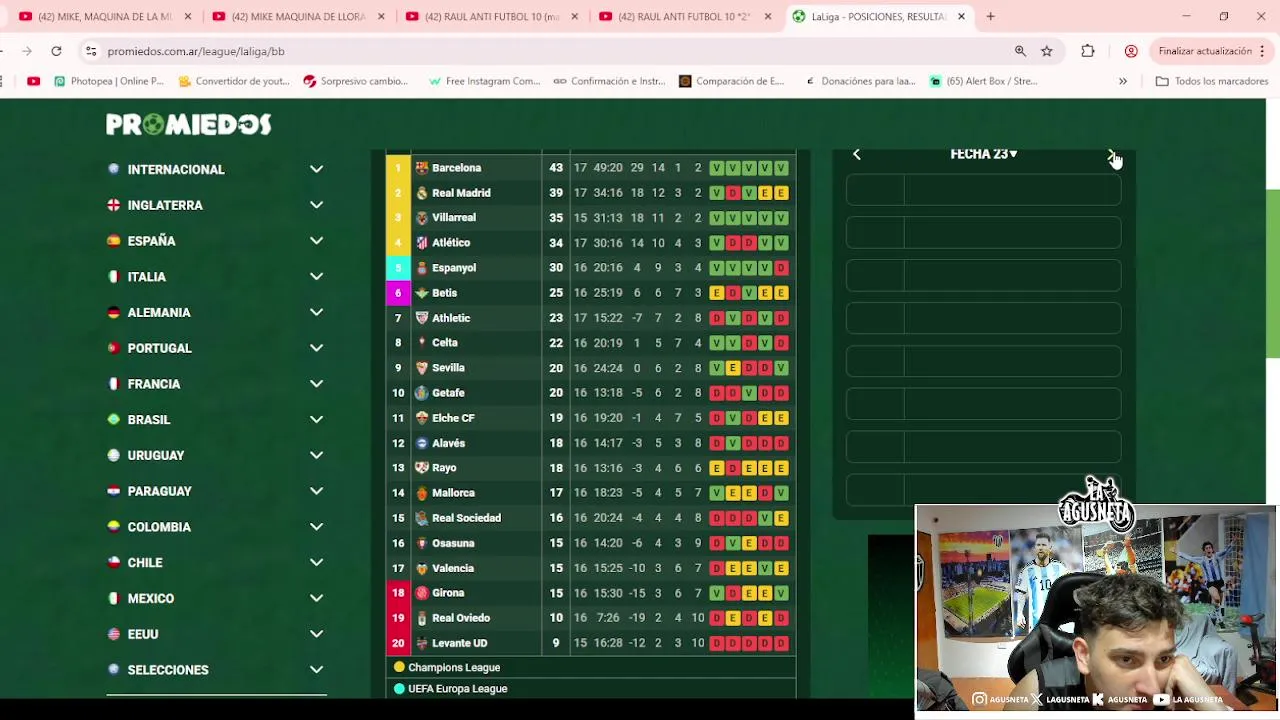Click the site information icon in address bar
This screenshot has width=1280, height=720.
coord(91,51)
